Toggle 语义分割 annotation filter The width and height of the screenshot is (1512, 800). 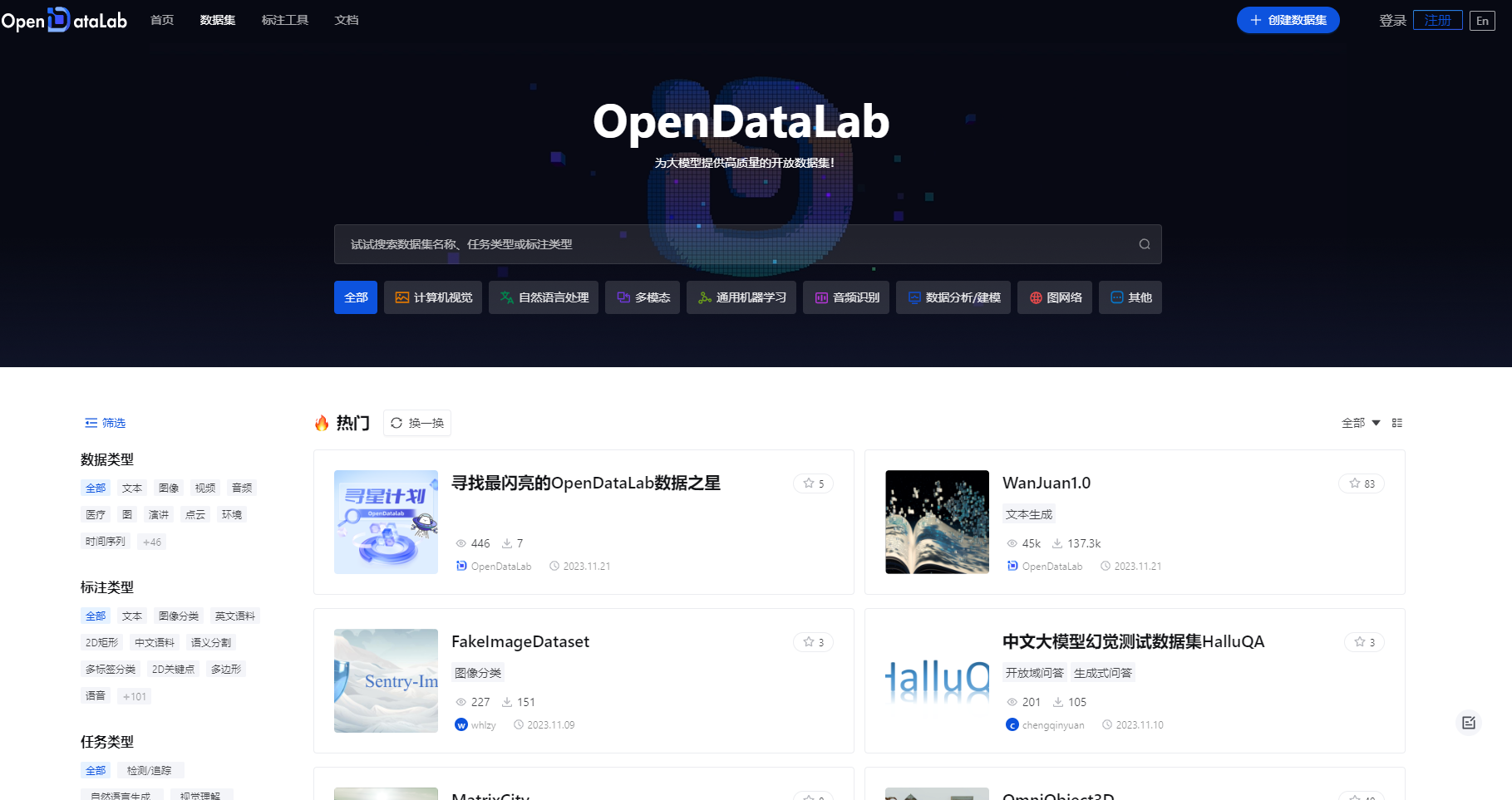click(211, 642)
